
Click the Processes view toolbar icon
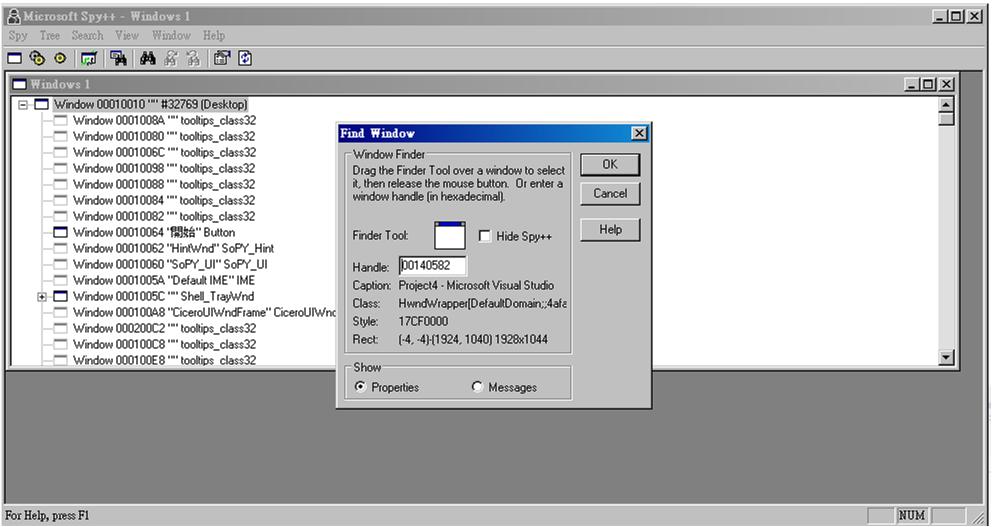tap(37, 59)
